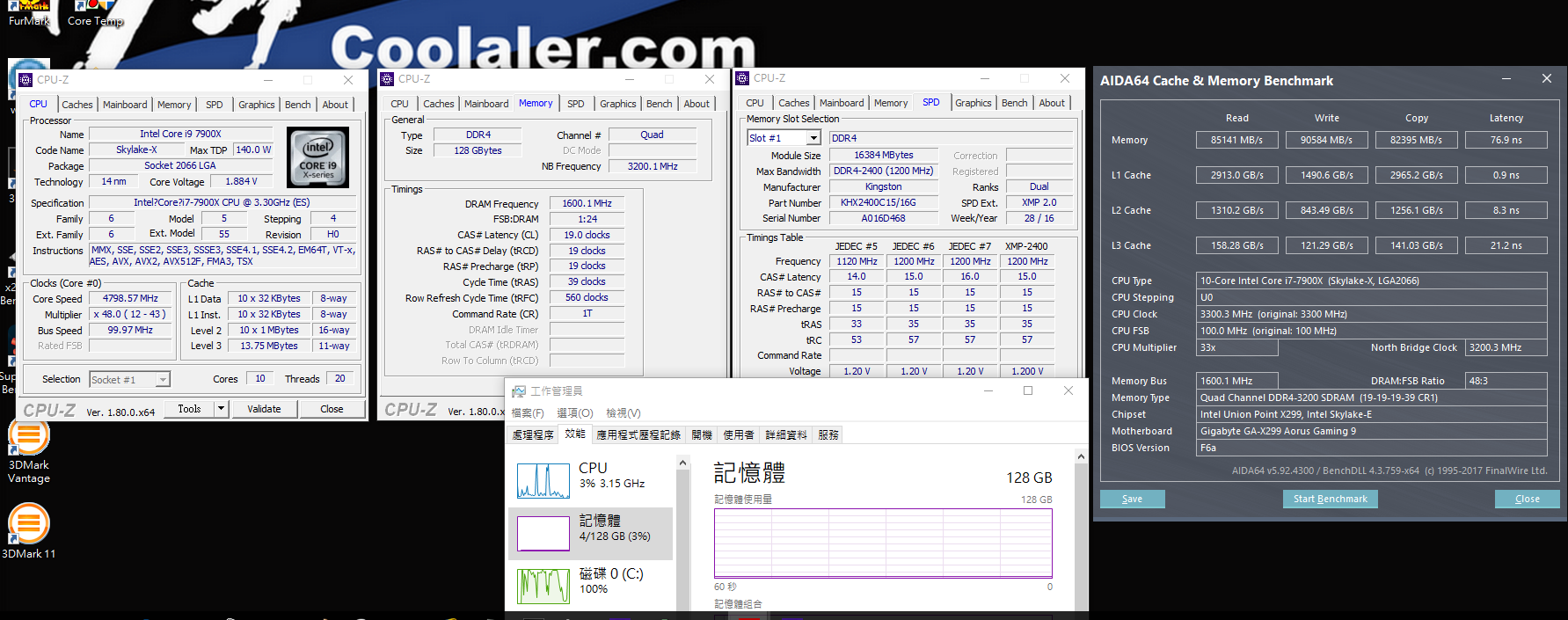Switch to 應用程式歷程記錄 tab in Task Manager
Image resolution: width=1568 pixels, height=620 pixels.
(638, 435)
